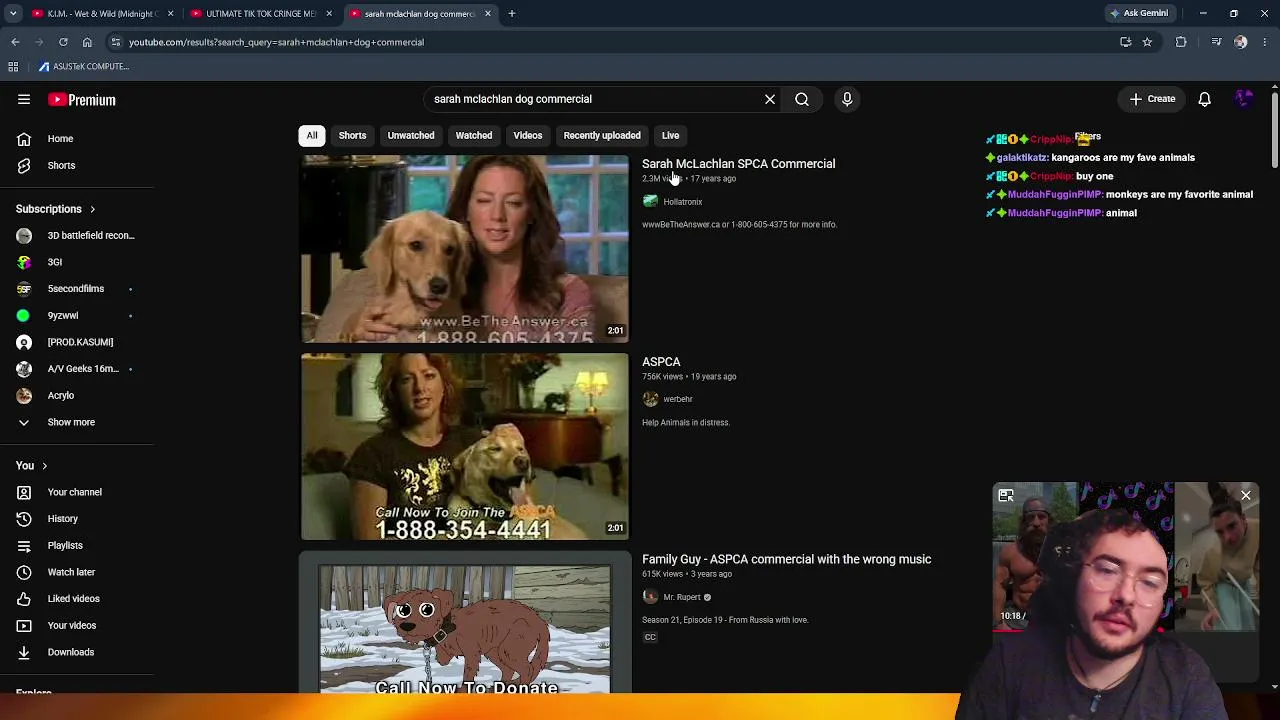The width and height of the screenshot is (1280, 720).
Task: Click the Ask Gemini button
Action: click(1139, 14)
